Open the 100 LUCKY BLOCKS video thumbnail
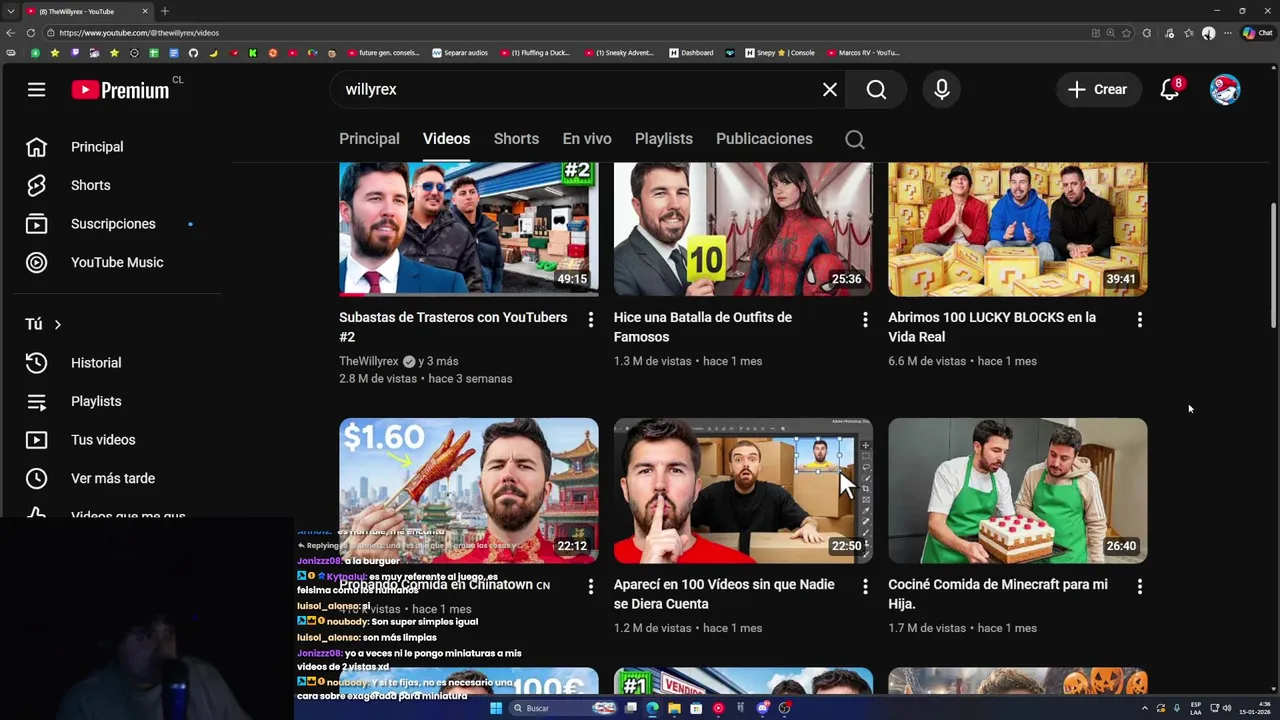 pyautogui.click(x=1018, y=229)
